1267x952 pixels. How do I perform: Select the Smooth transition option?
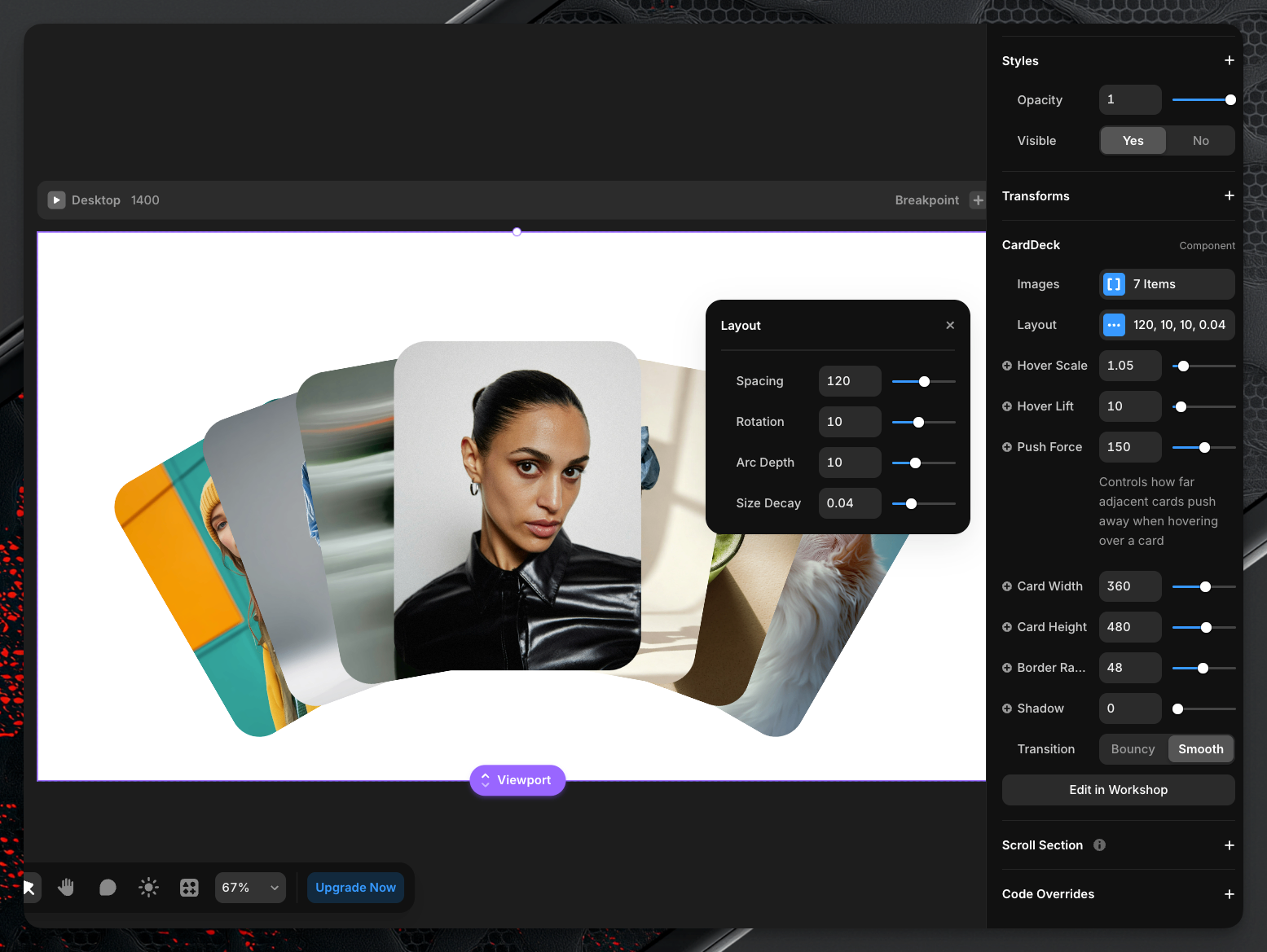coord(1200,749)
